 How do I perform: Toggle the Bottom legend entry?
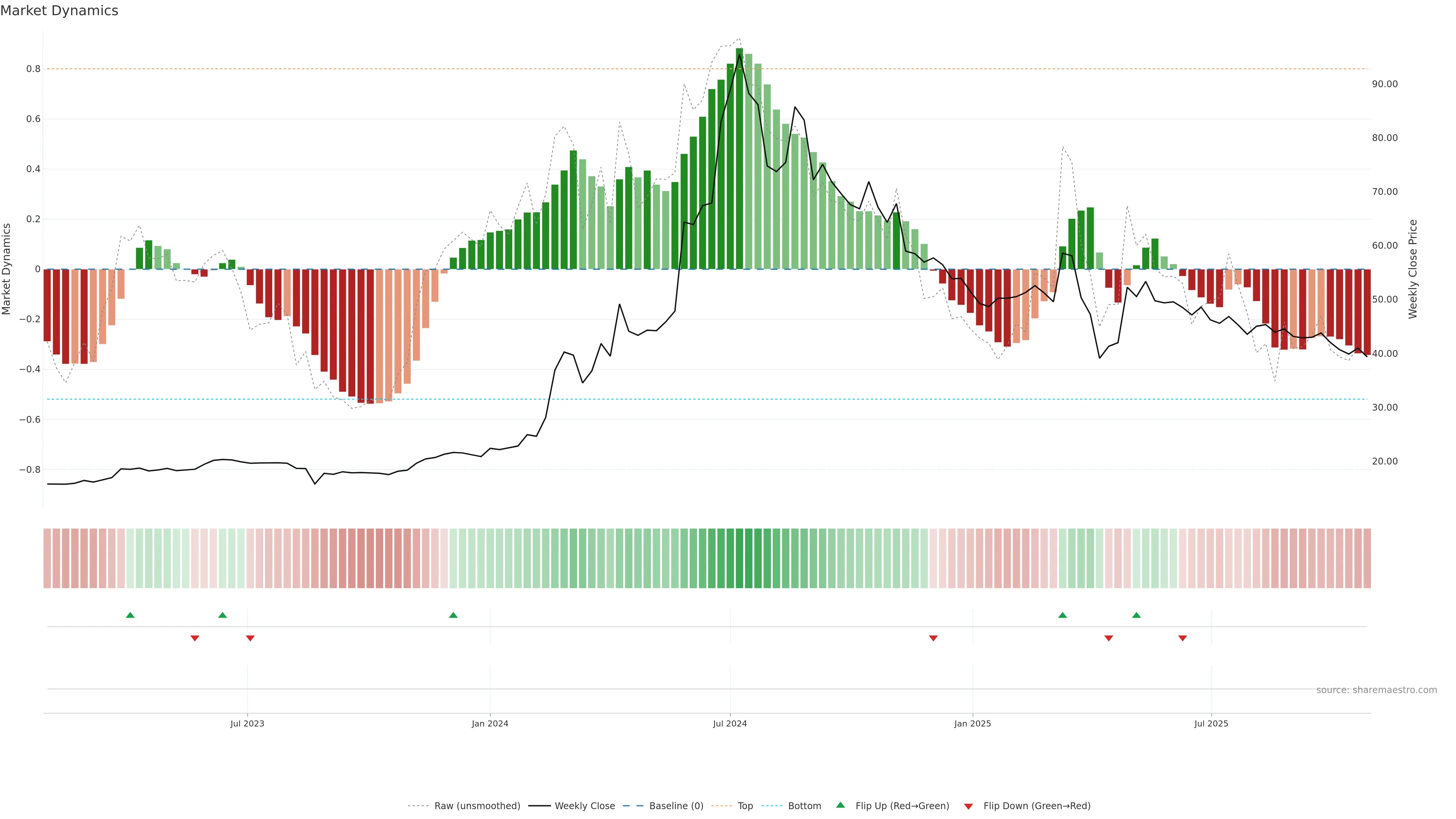coord(804,806)
